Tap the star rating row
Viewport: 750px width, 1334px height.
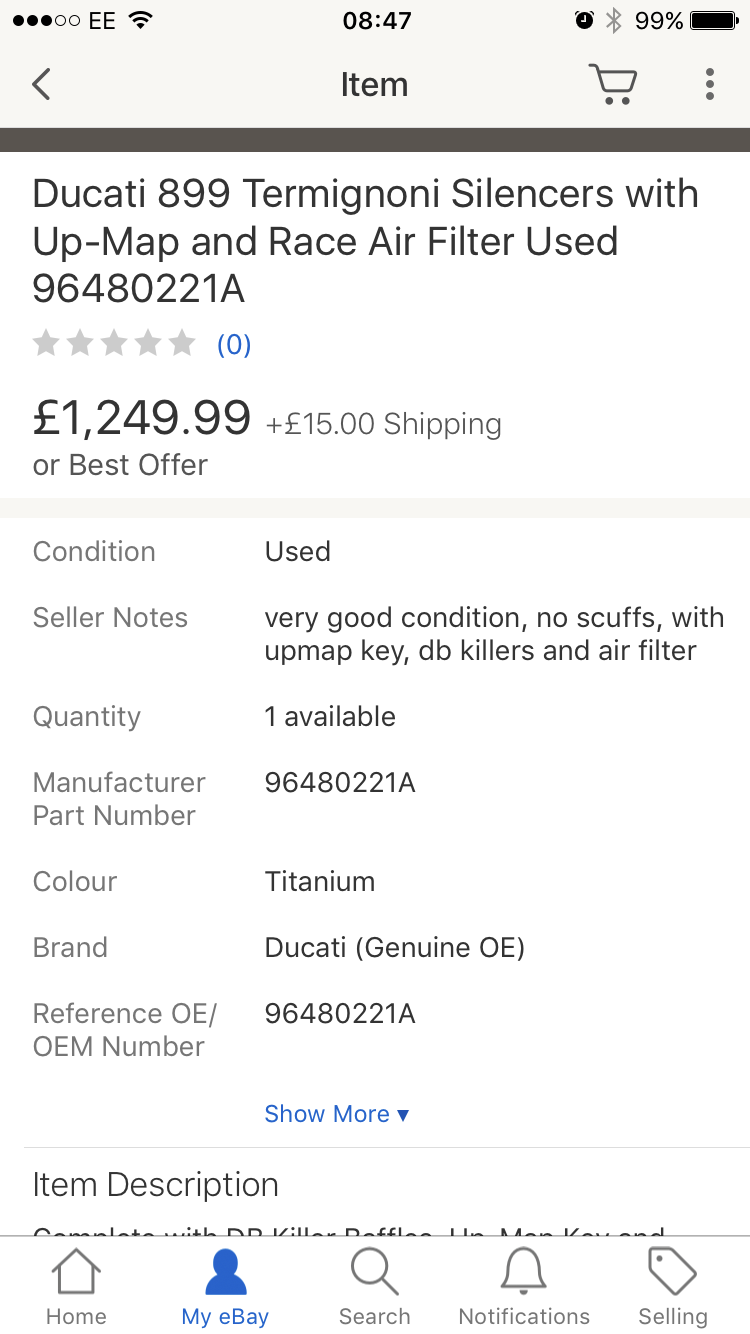coord(114,344)
